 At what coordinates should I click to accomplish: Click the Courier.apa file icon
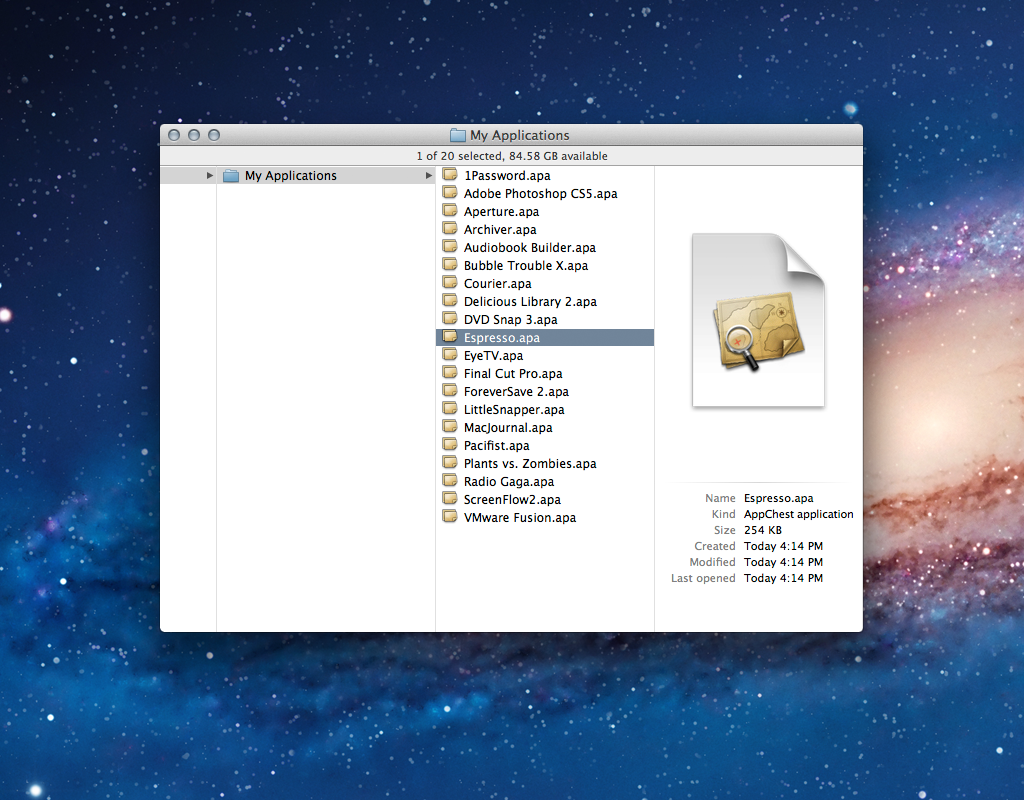point(450,282)
